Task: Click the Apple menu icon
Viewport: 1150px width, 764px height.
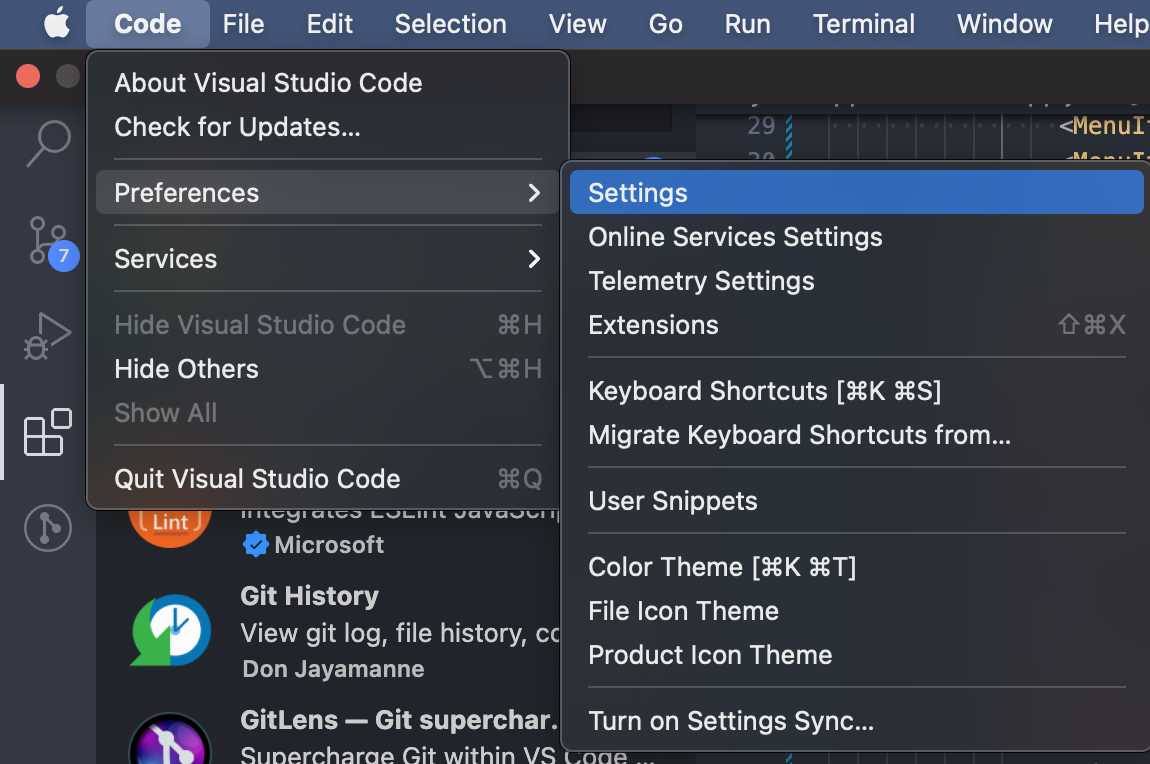Action: (x=56, y=23)
